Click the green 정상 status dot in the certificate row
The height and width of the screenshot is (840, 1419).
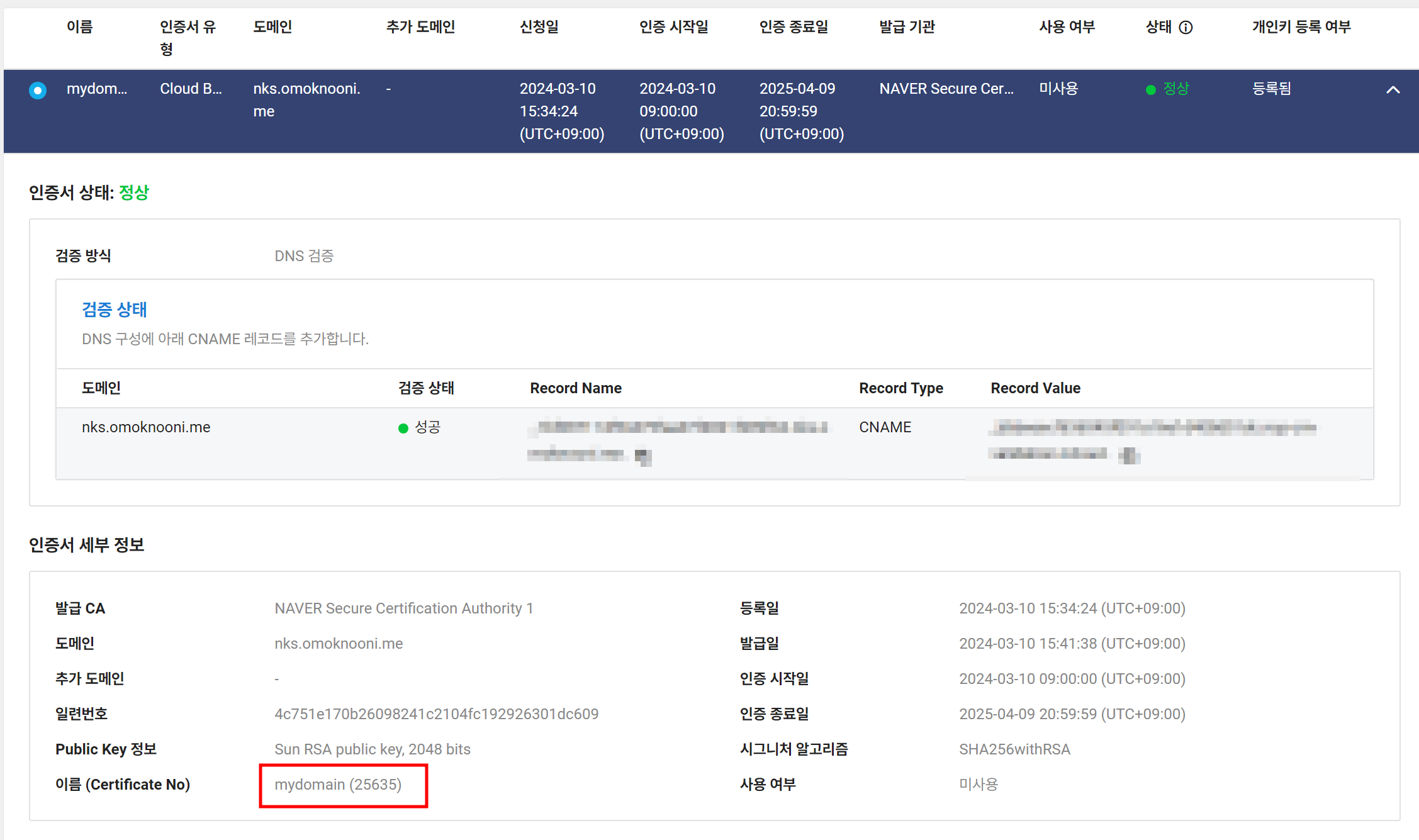[x=1151, y=90]
